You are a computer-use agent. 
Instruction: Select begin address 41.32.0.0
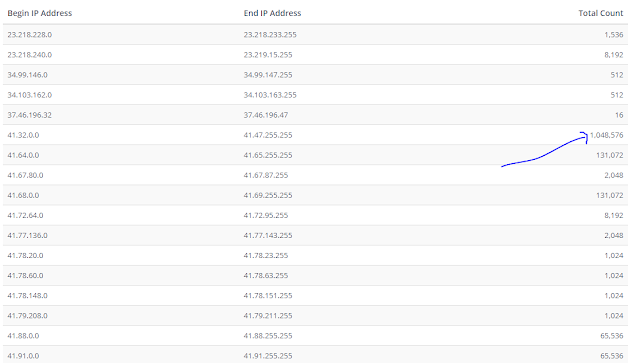pos(23,135)
